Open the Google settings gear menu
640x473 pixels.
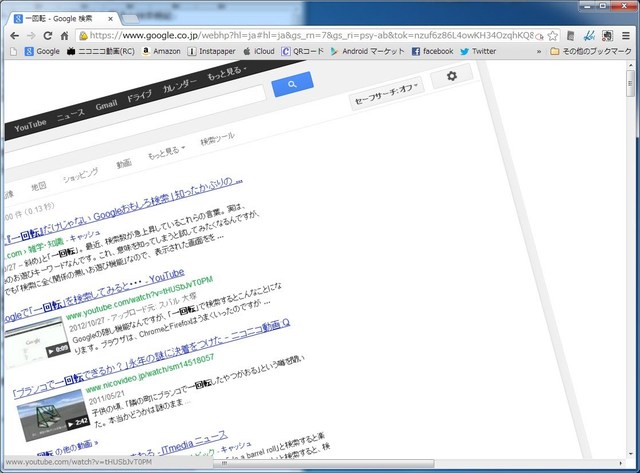[x=452, y=77]
